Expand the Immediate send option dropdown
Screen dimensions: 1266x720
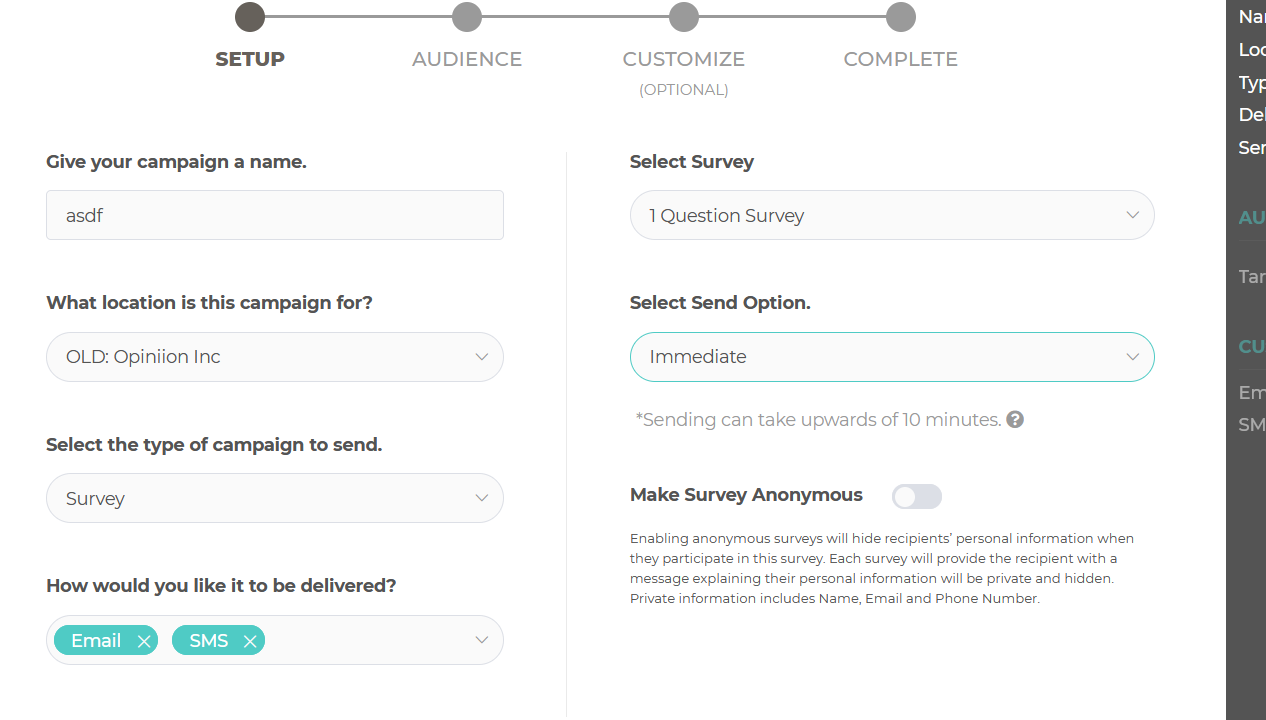[x=892, y=357]
